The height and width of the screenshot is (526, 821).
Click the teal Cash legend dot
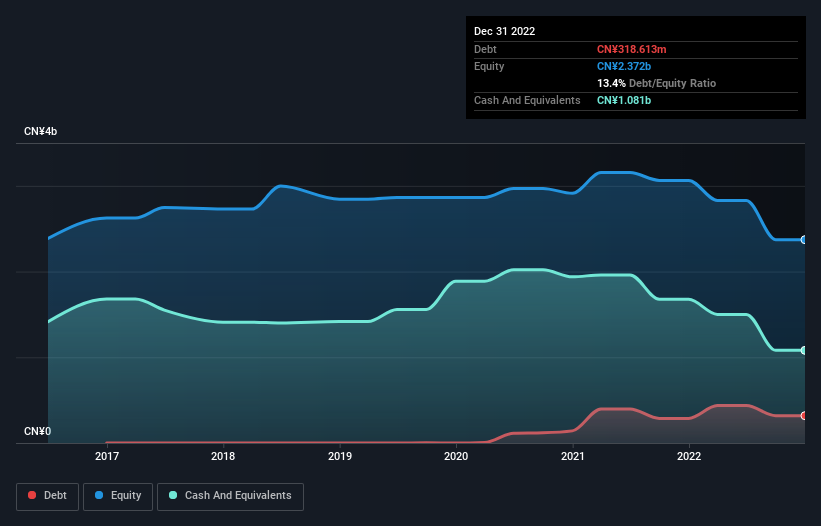tap(173, 495)
